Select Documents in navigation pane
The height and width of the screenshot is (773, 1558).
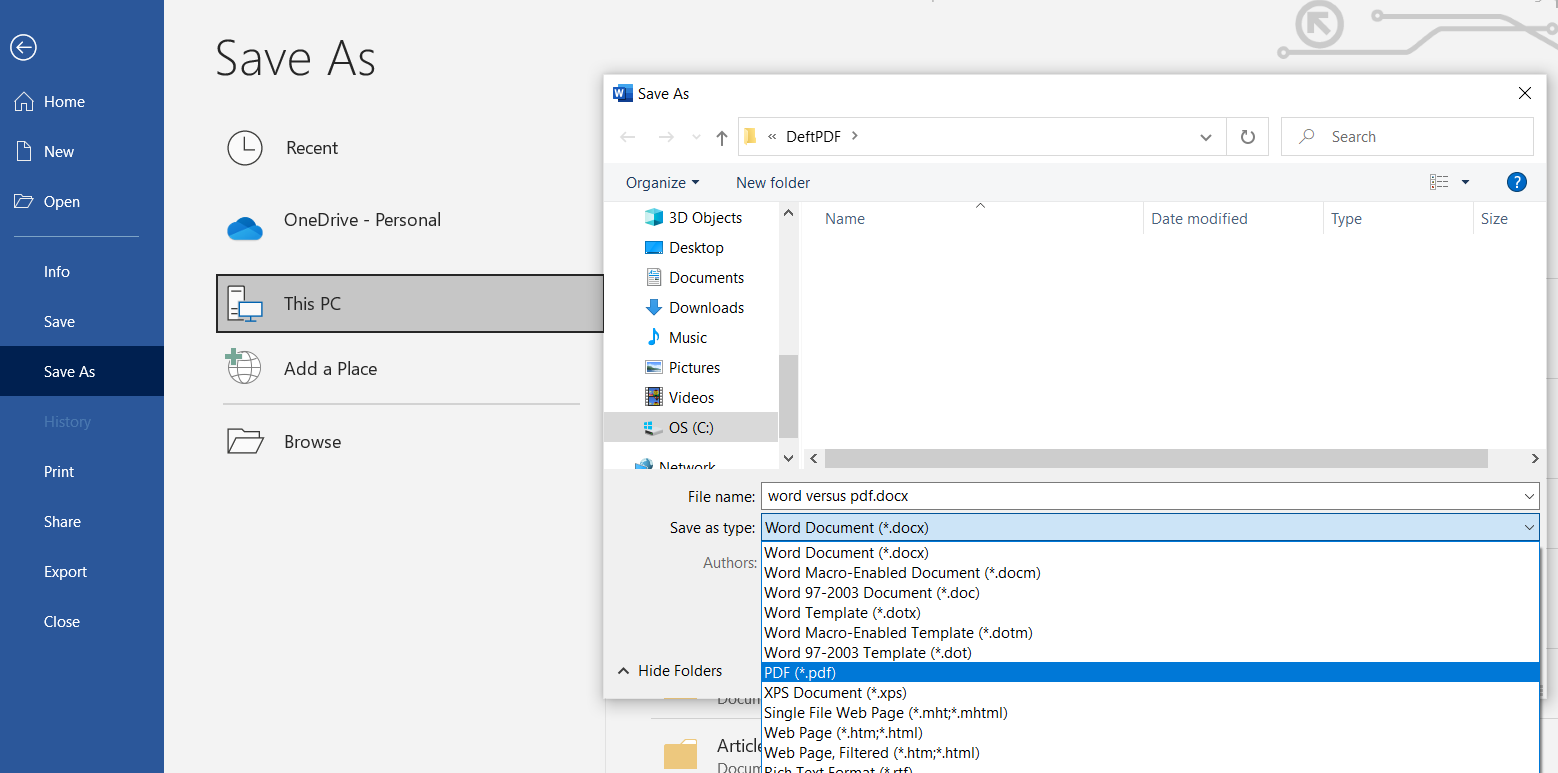694,278
